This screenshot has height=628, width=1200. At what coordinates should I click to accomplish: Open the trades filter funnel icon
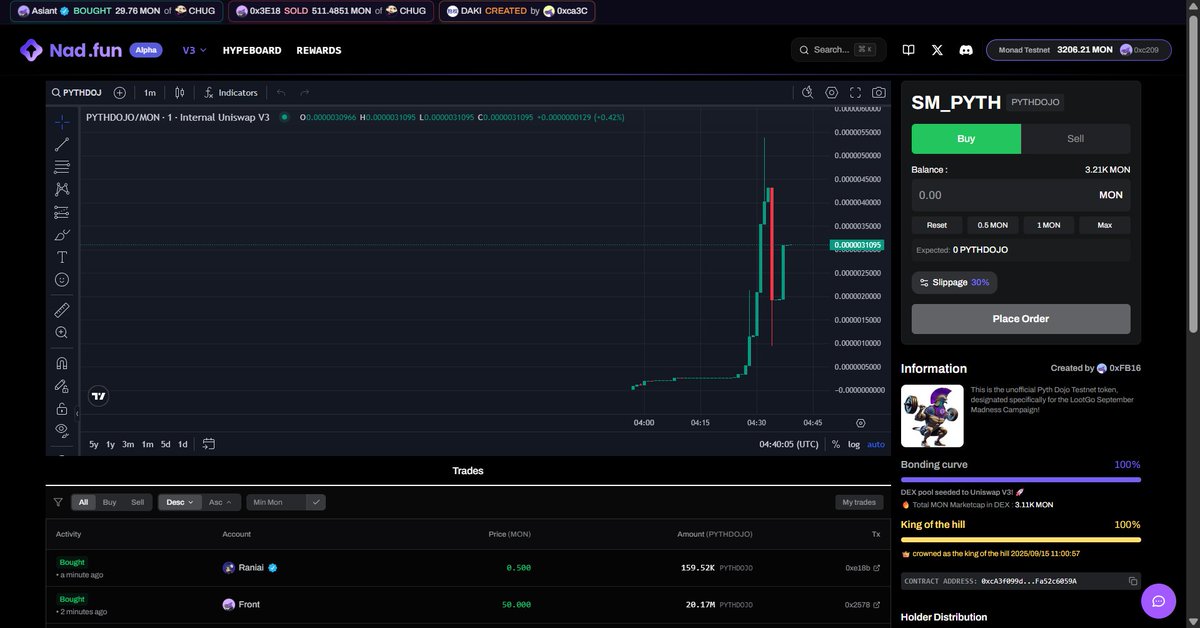click(58, 502)
